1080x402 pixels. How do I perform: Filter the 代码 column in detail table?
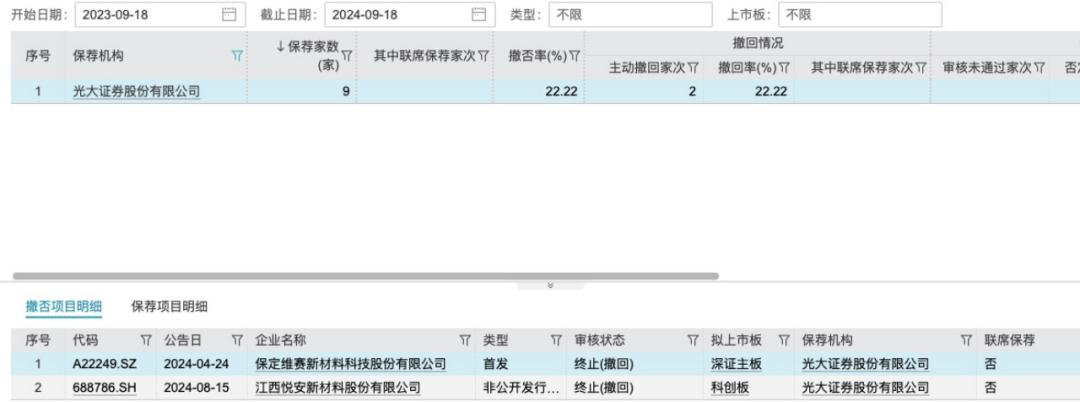146,340
